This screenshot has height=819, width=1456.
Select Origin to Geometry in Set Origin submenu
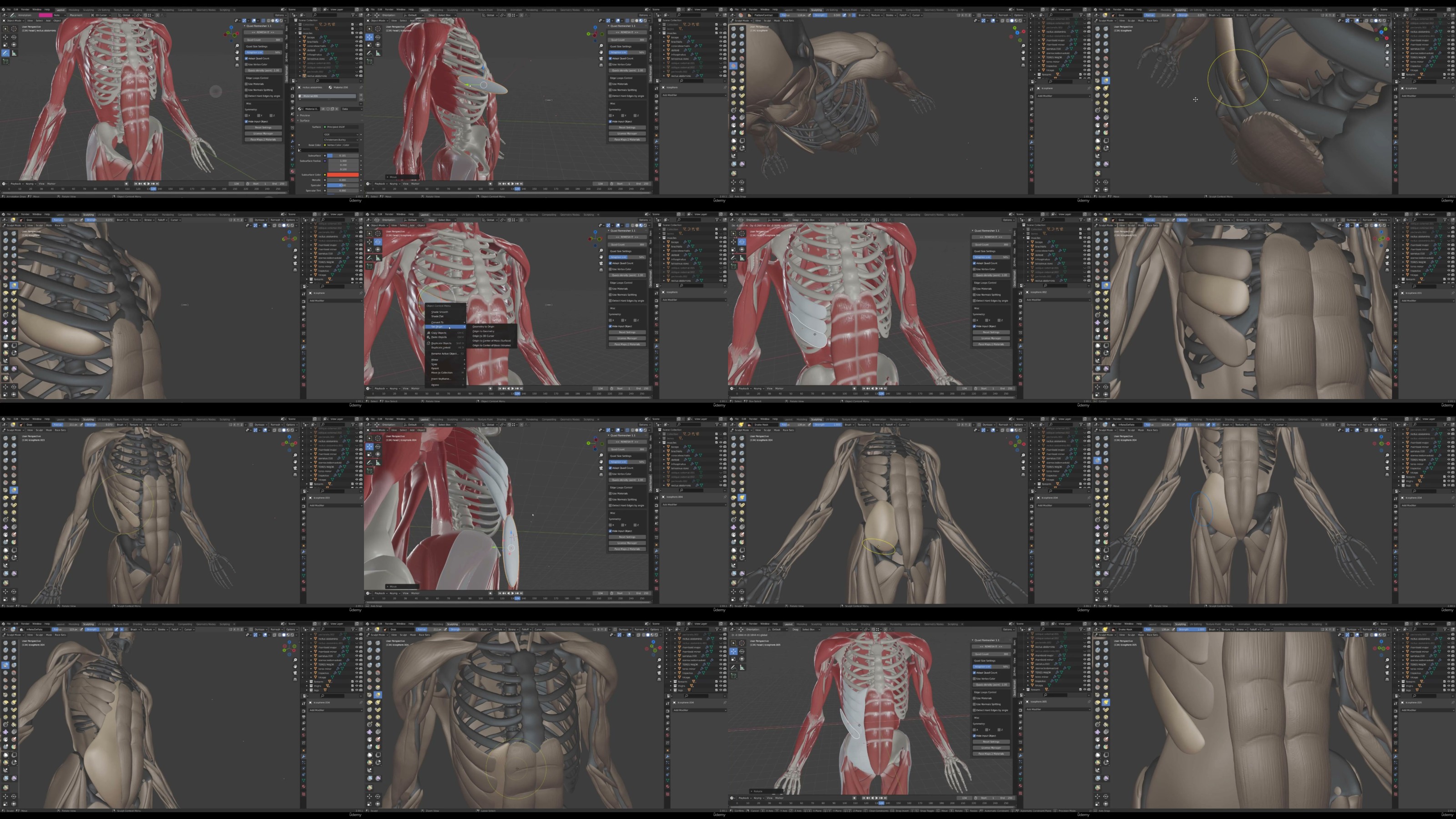pyautogui.click(x=483, y=331)
